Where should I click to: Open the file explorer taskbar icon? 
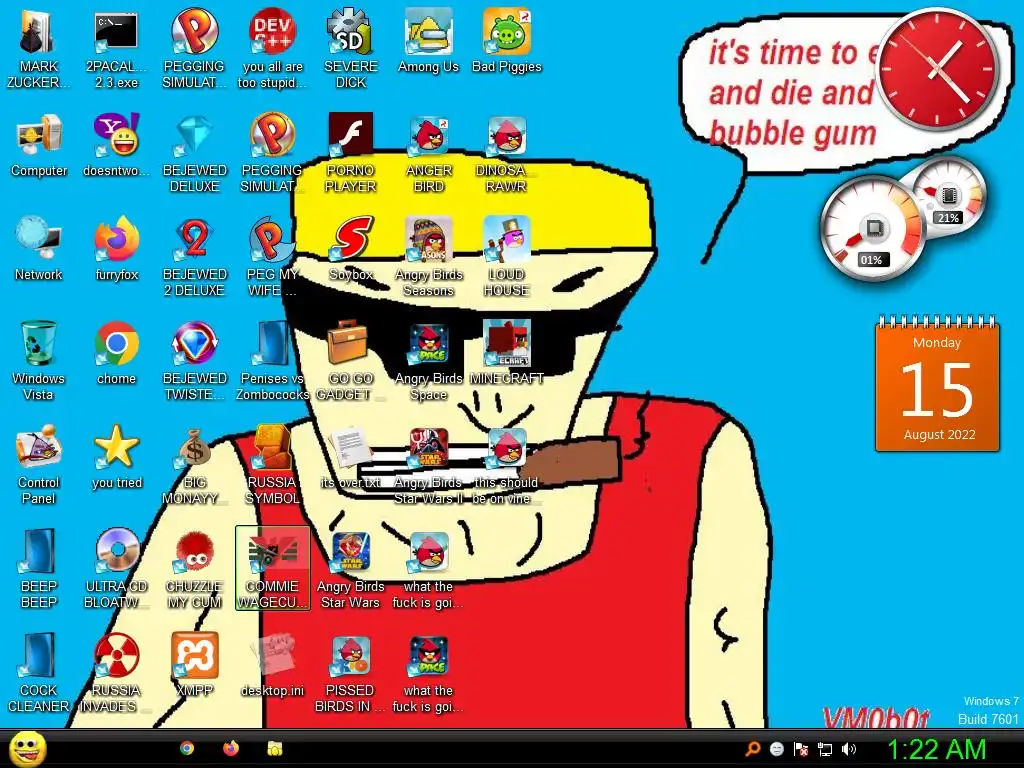pos(274,748)
